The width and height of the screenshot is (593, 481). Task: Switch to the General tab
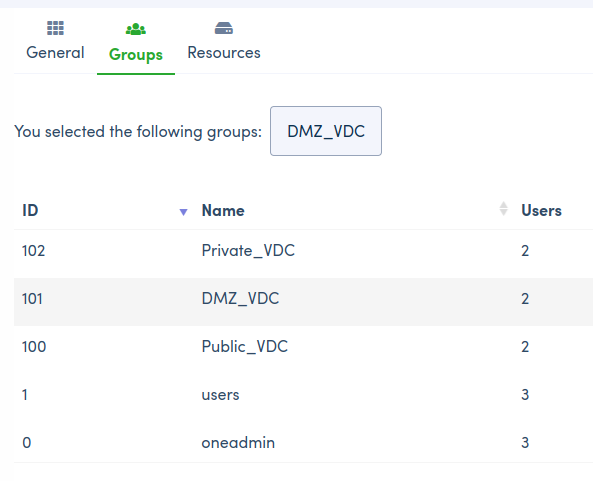[x=55, y=41]
